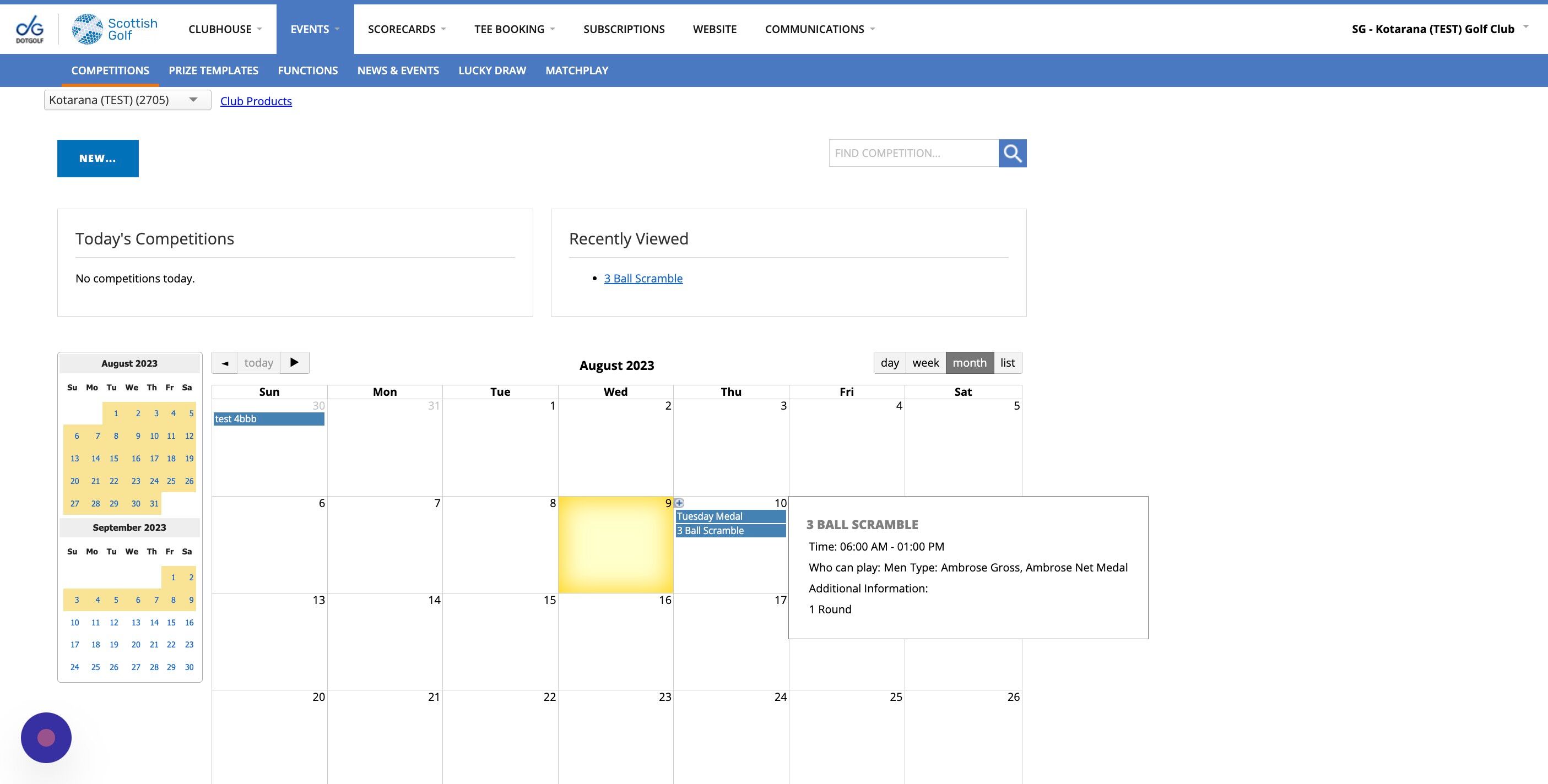Screen dimensions: 1548x784
Task: Select September 15 in mini calendar
Action: tap(171, 622)
